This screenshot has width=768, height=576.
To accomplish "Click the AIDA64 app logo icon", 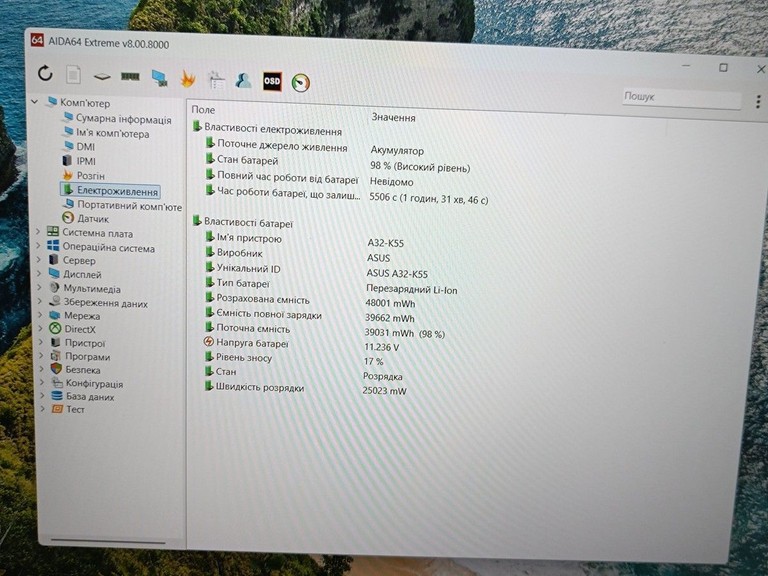I will tap(37, 40).
